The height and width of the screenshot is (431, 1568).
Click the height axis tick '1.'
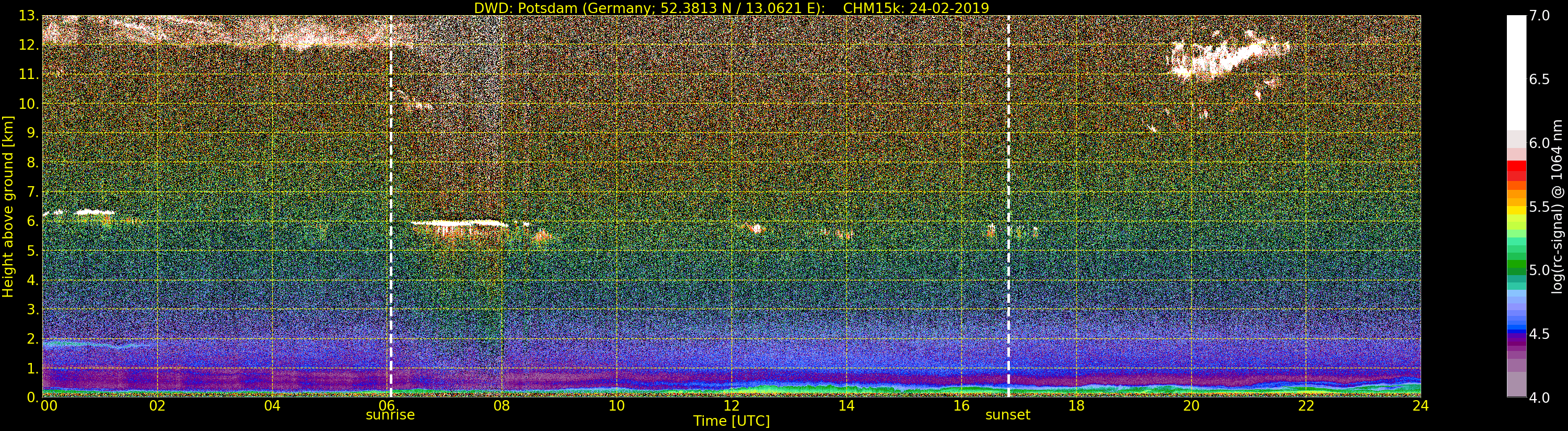point(33,368)
